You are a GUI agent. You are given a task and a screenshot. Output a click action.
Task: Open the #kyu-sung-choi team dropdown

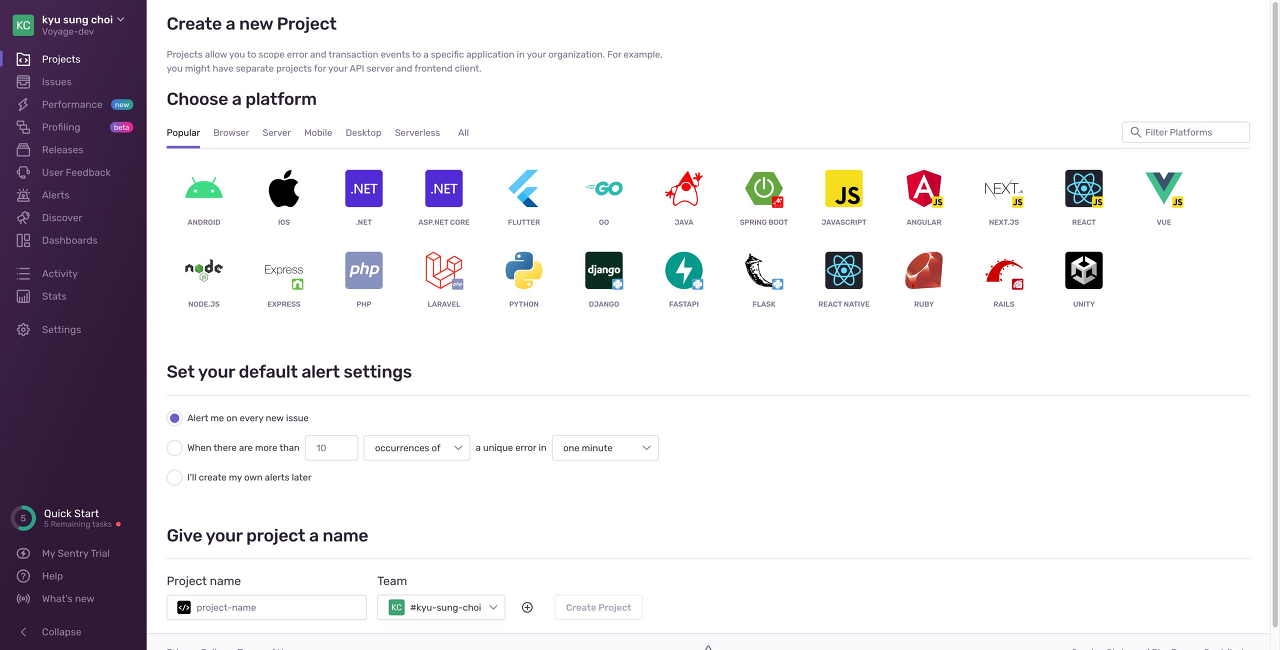coord(441,607)
